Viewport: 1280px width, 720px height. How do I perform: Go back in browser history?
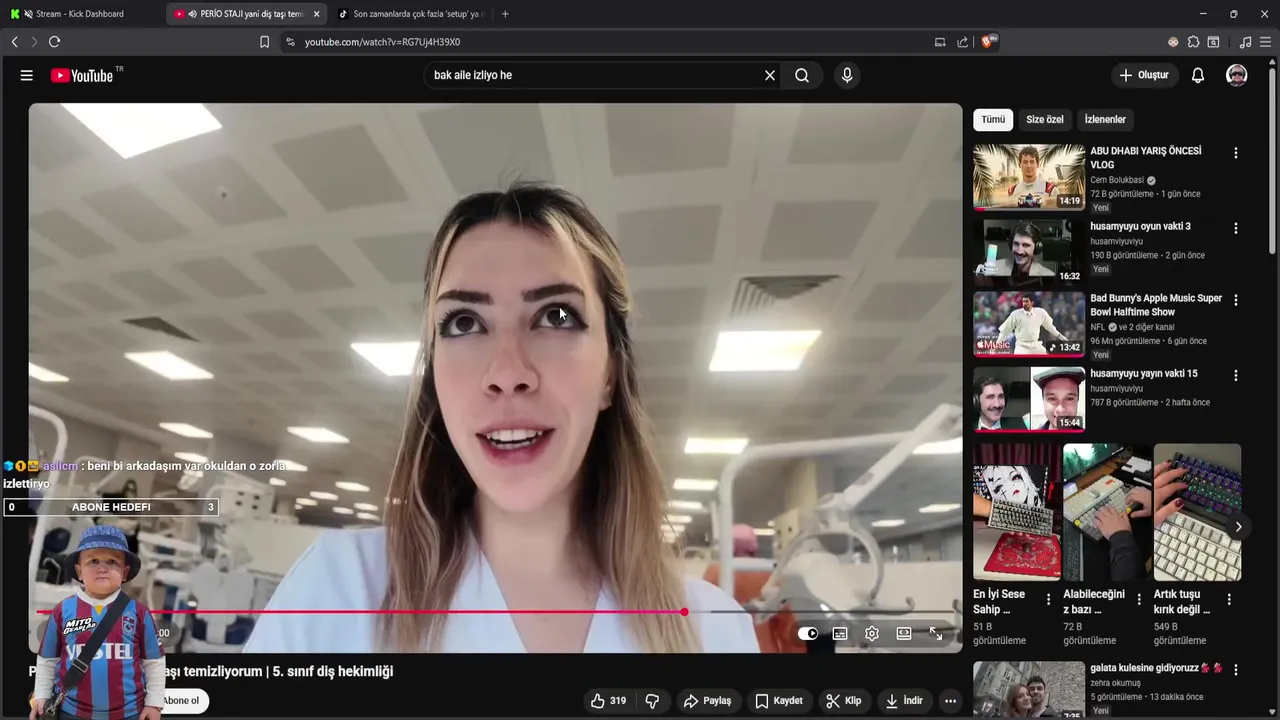[14, 42]
